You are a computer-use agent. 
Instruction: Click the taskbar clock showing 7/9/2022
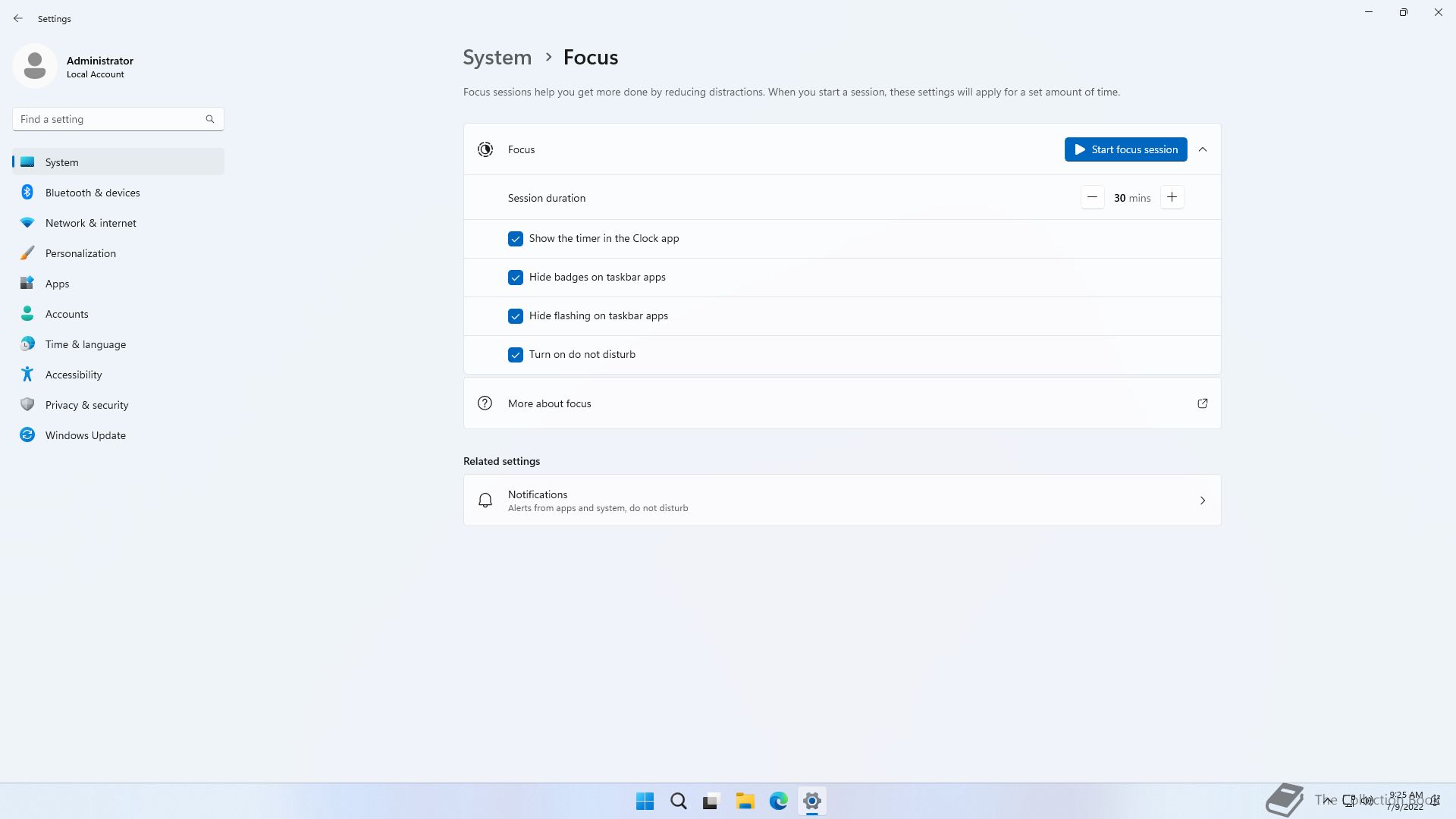(x=1405, y=801)
